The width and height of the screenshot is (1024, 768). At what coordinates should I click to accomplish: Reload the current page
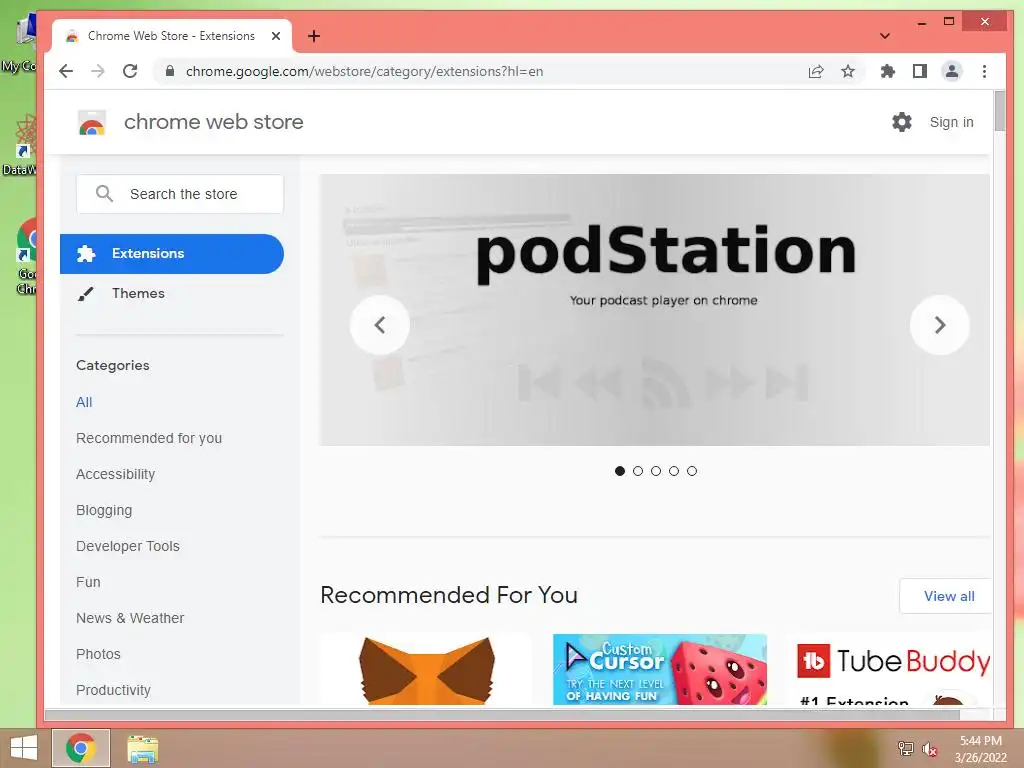[130, 71]
